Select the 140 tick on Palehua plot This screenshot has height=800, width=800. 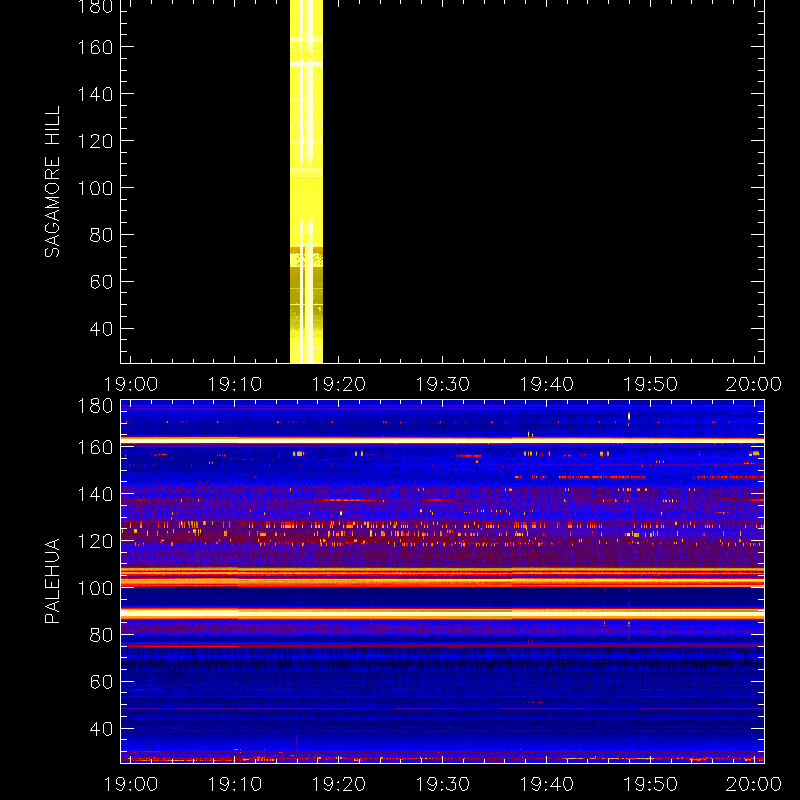(x=95, y=494)
